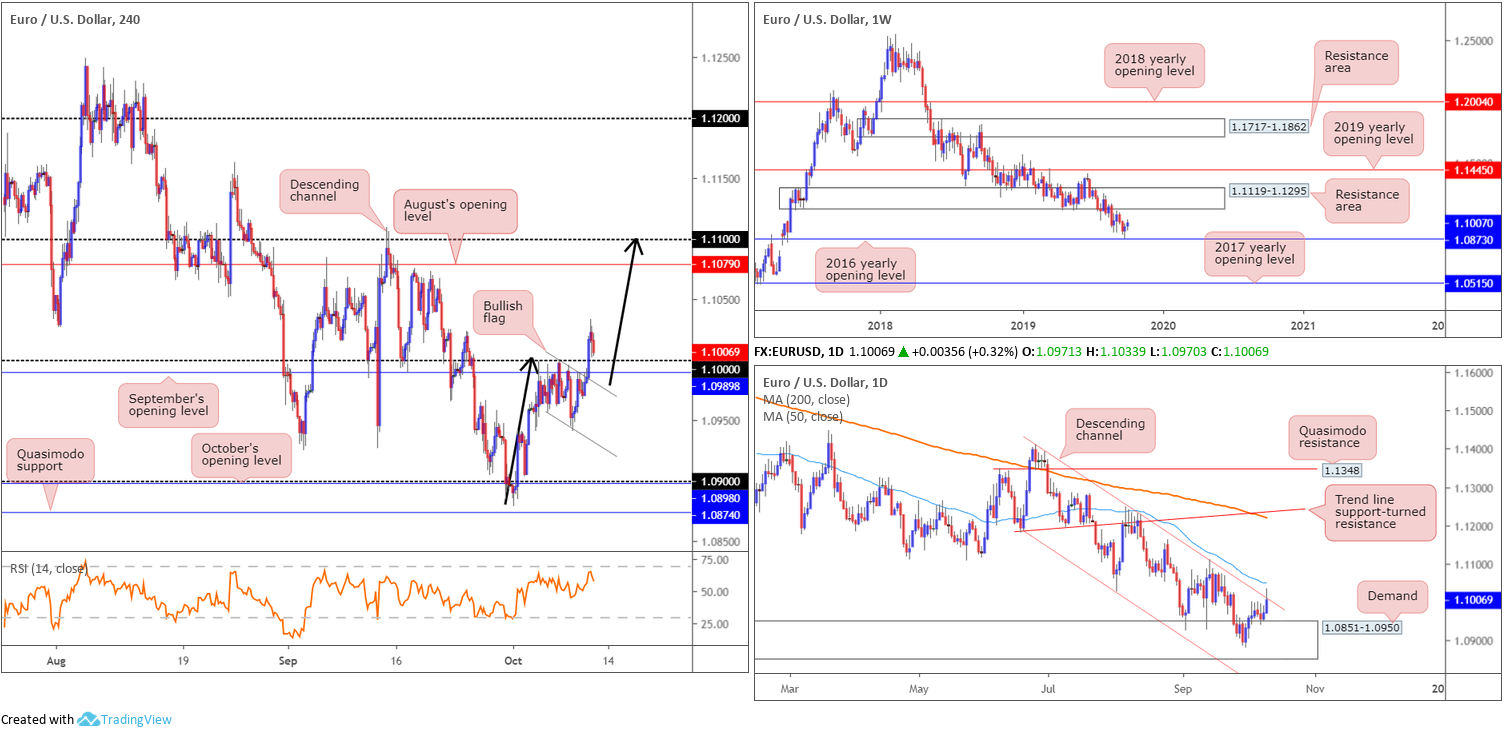Viewport: 1506px width, 735px height.
Task: Click the '1.1348' Quasimodo price label
Action: pos(1341,469)
